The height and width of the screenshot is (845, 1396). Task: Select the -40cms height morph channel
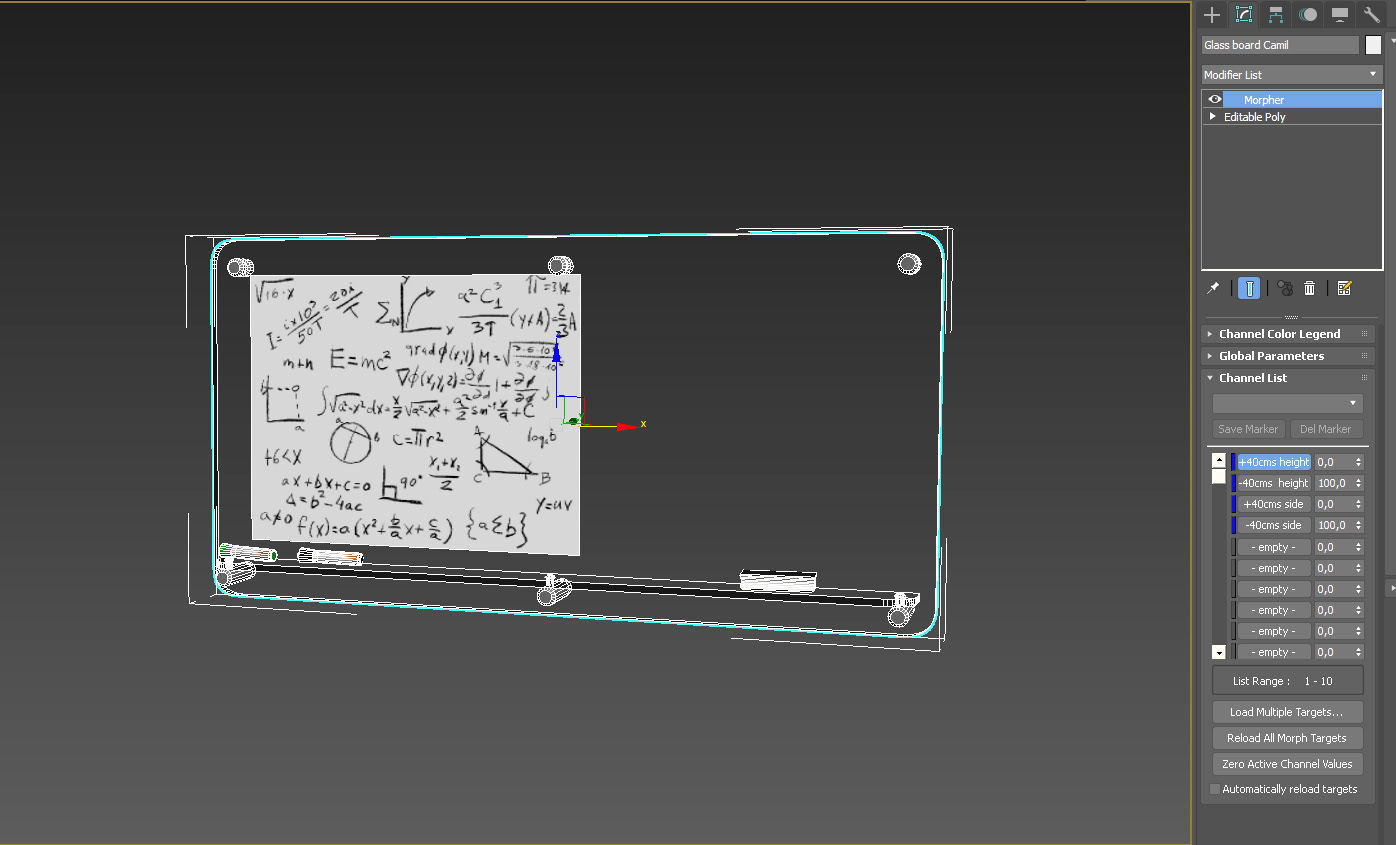(1274, 483)
